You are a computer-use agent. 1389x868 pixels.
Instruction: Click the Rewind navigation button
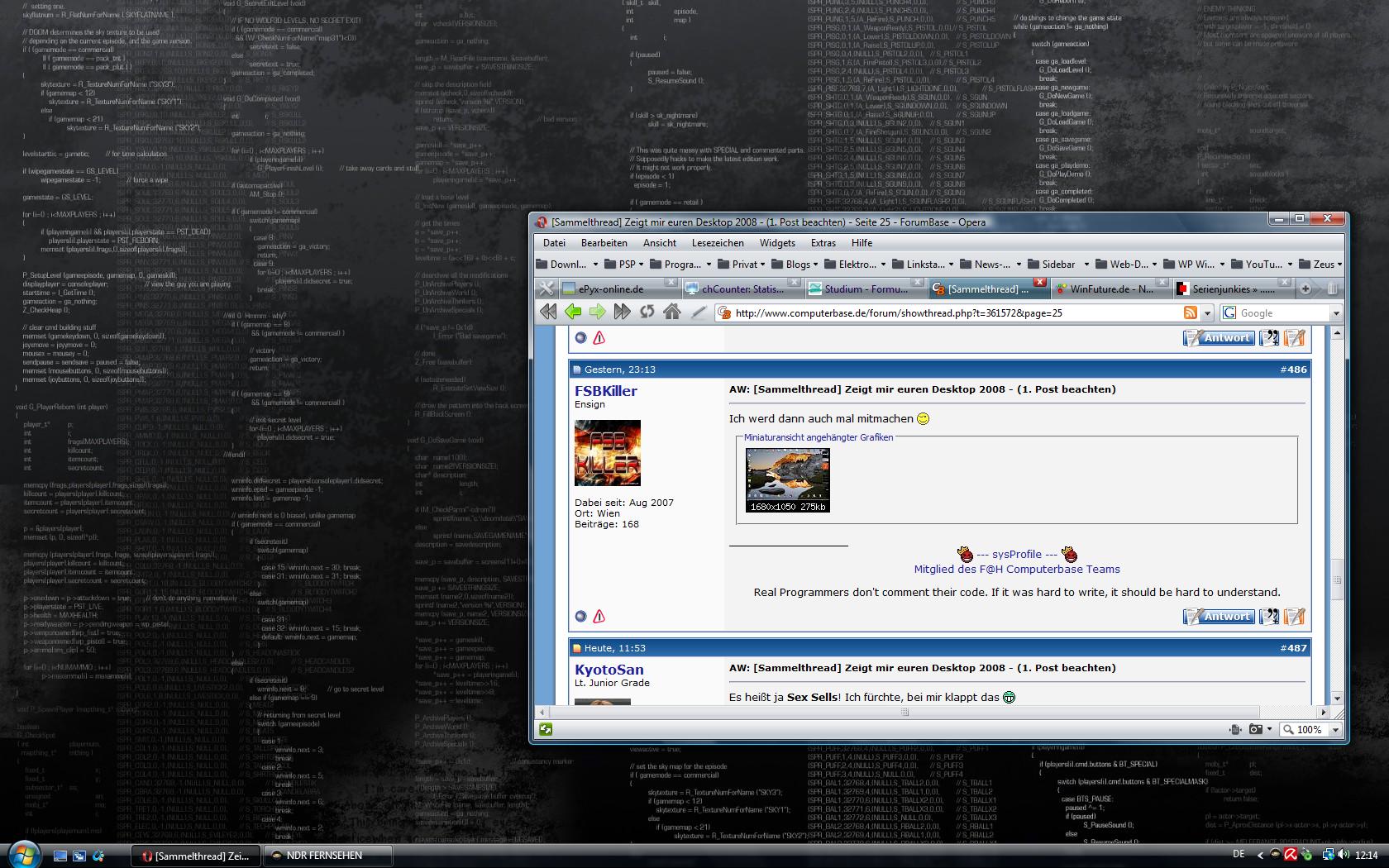click(x=548, y=312)
